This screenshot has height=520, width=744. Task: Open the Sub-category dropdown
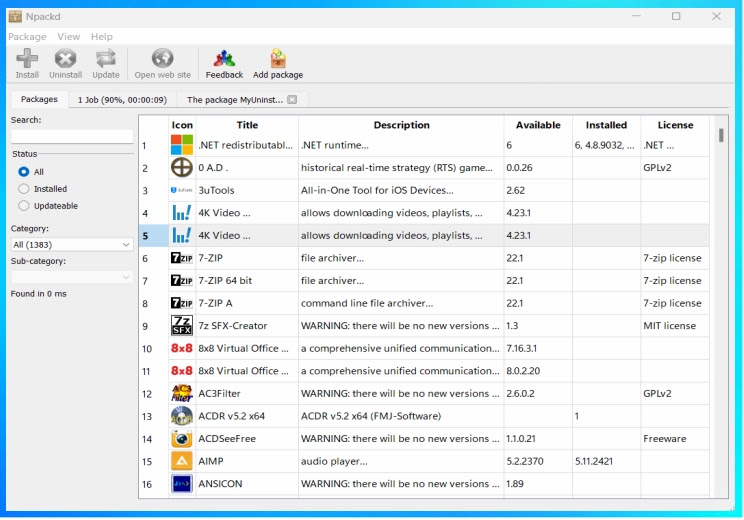72,277
